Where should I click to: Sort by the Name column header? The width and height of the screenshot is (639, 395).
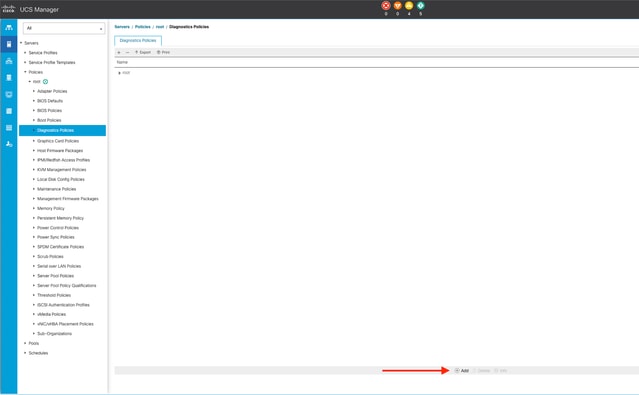point(122,62)
